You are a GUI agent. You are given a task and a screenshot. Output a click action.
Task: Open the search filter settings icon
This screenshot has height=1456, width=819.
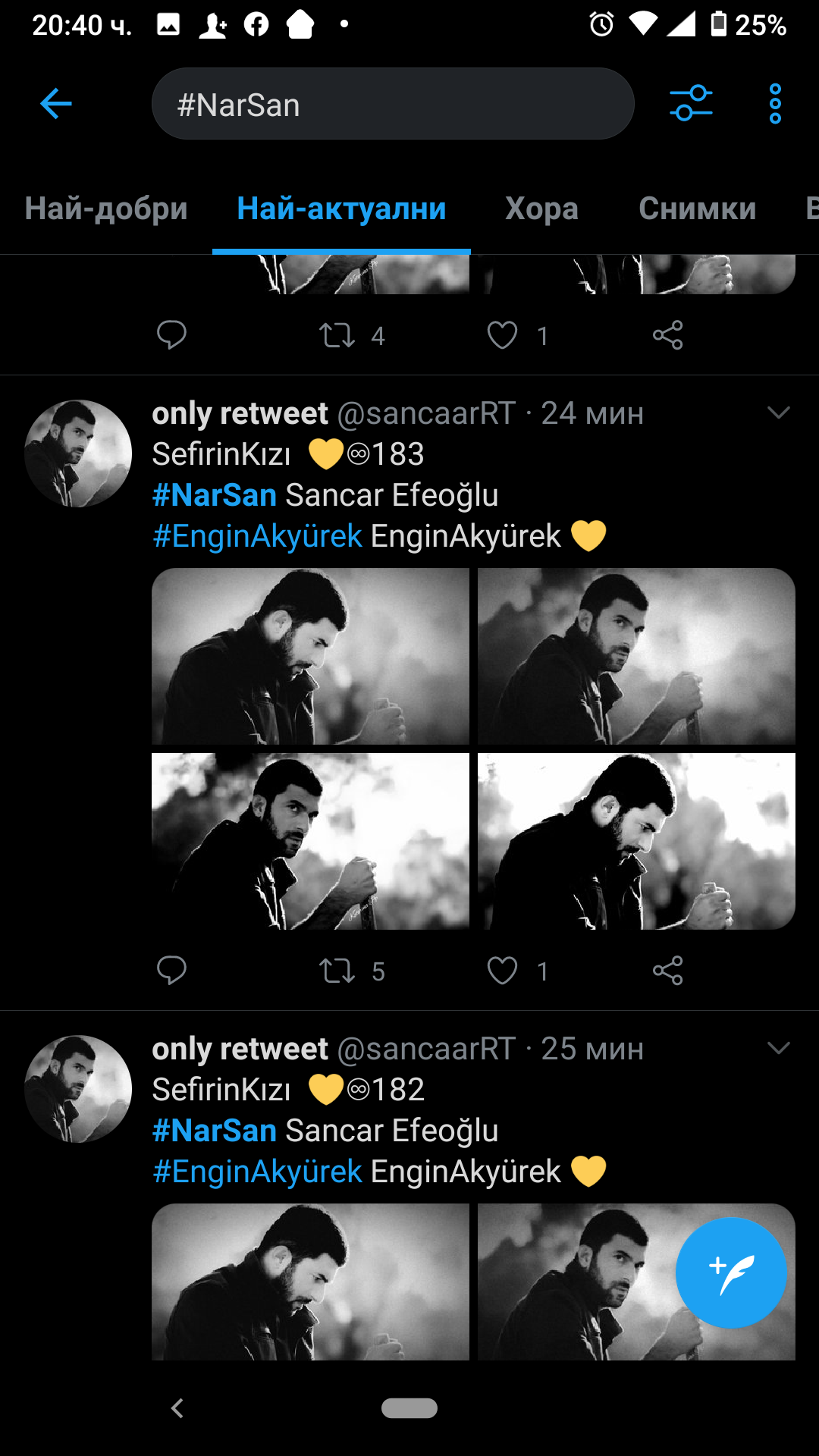click(x=691, y=104)
